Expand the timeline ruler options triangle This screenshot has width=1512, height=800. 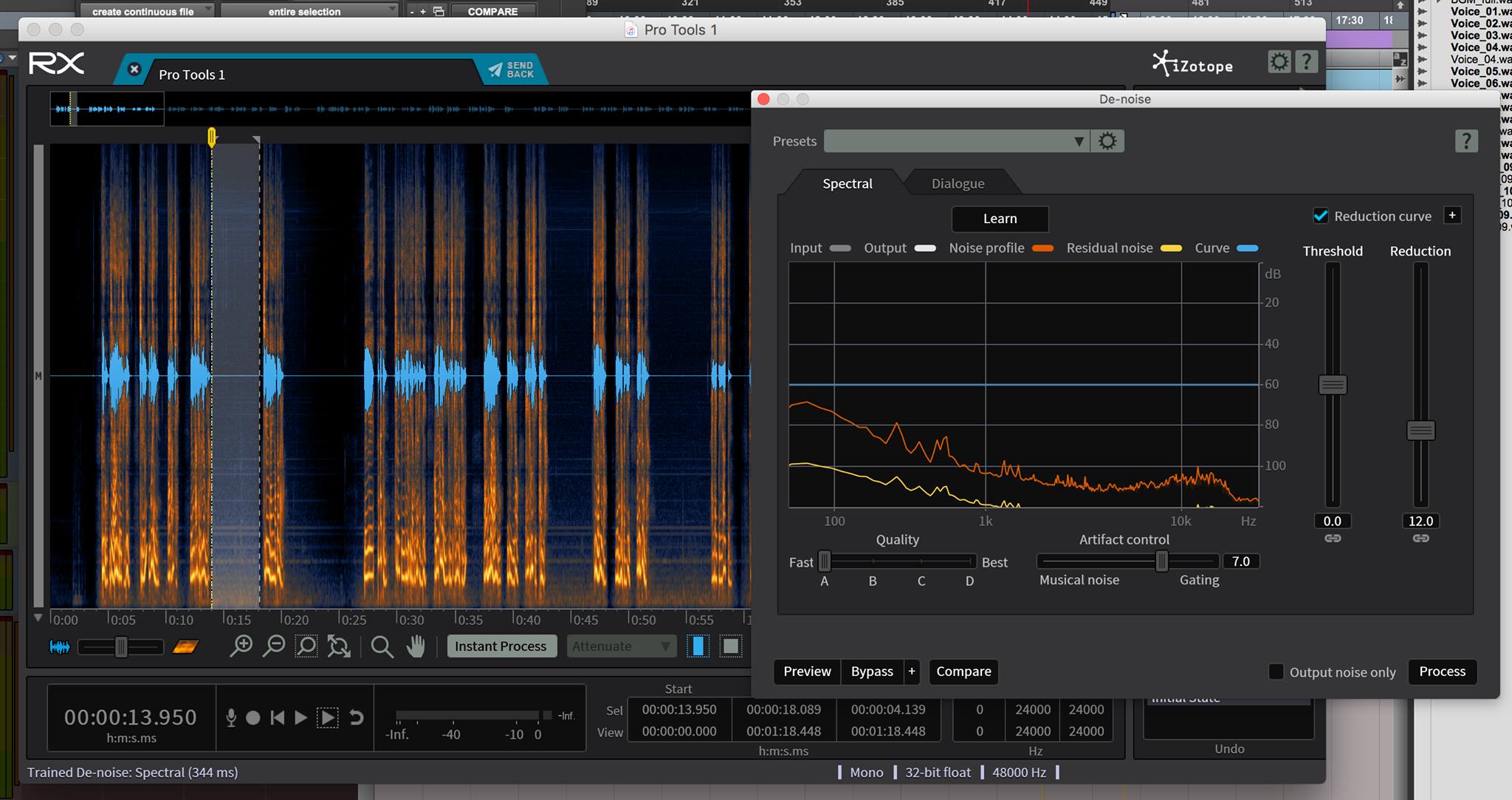point(38,618)
